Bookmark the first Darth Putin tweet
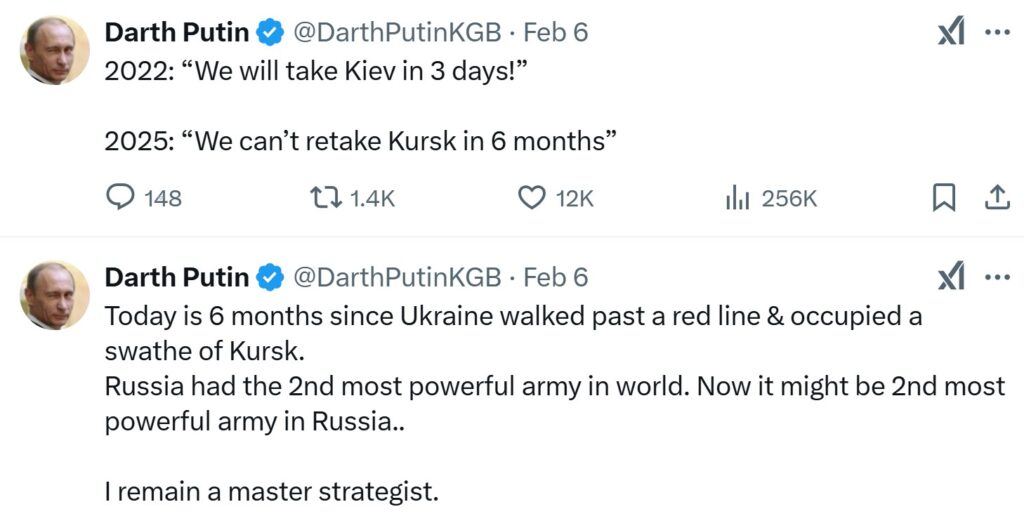 click(x=943, y=198)
